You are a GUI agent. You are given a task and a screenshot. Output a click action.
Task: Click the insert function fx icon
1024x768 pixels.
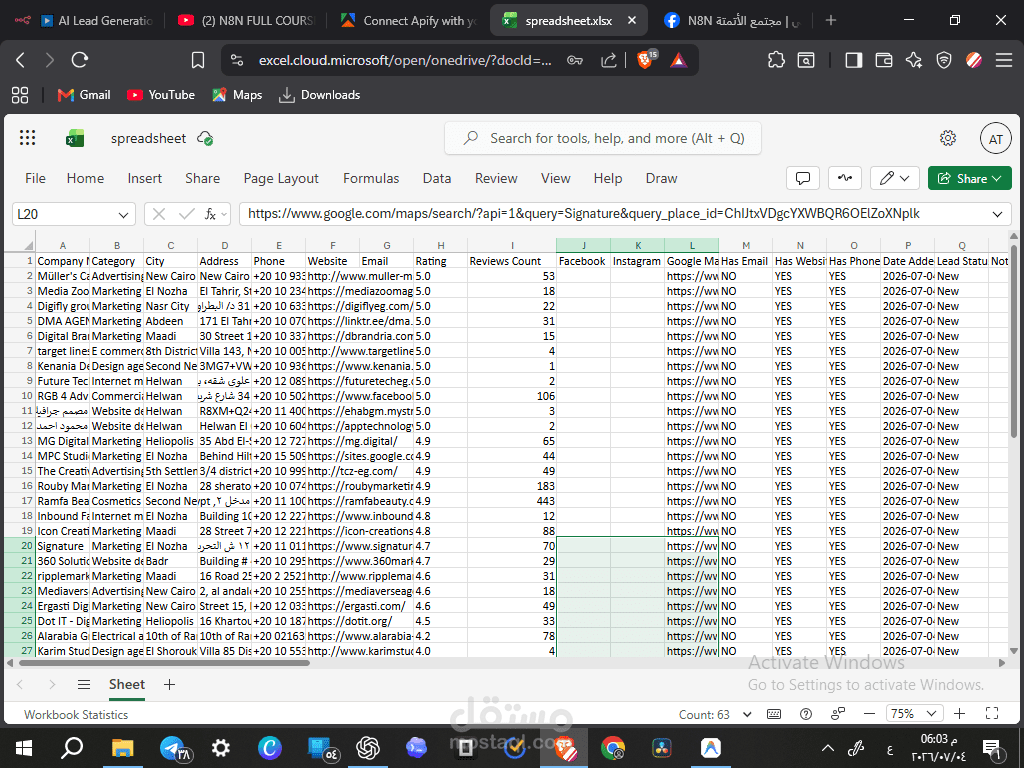tap(210, 214)
